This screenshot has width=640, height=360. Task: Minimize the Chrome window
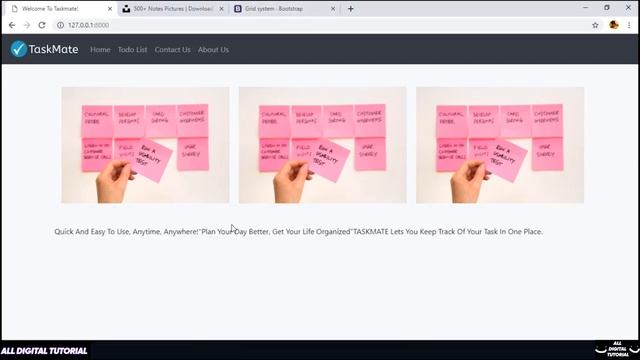[585, 7]
